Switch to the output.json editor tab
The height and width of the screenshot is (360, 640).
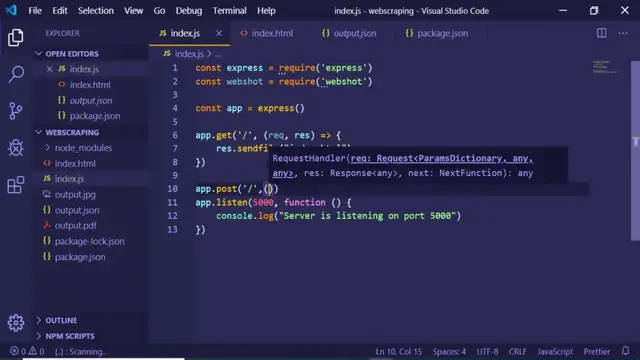[349, 33]
